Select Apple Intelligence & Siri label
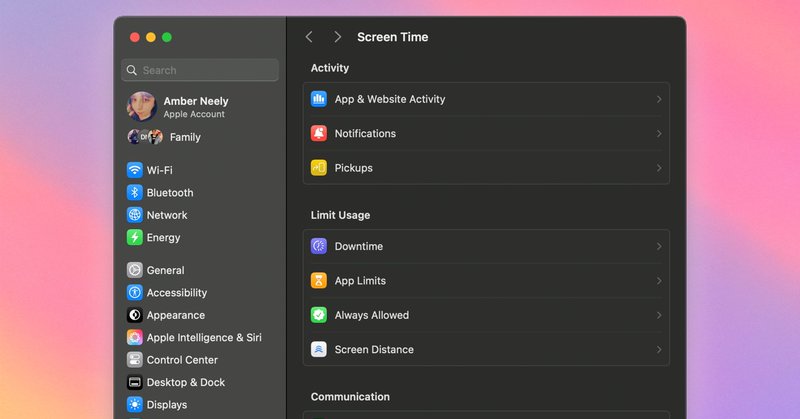 204,337
